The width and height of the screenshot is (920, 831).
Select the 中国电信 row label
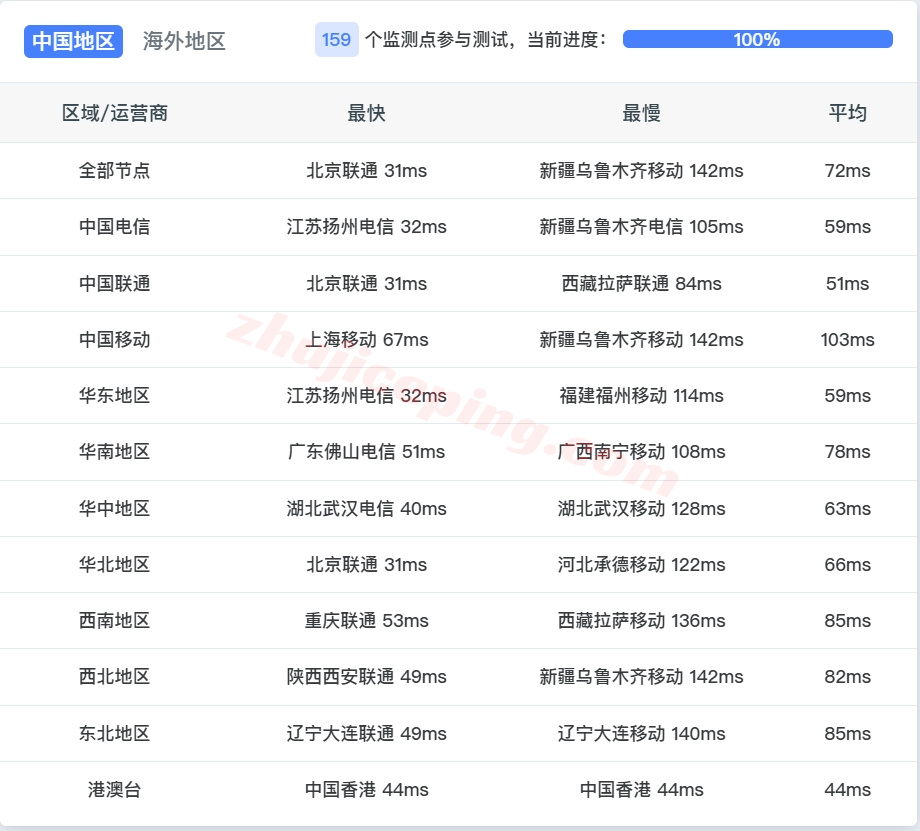115,227
